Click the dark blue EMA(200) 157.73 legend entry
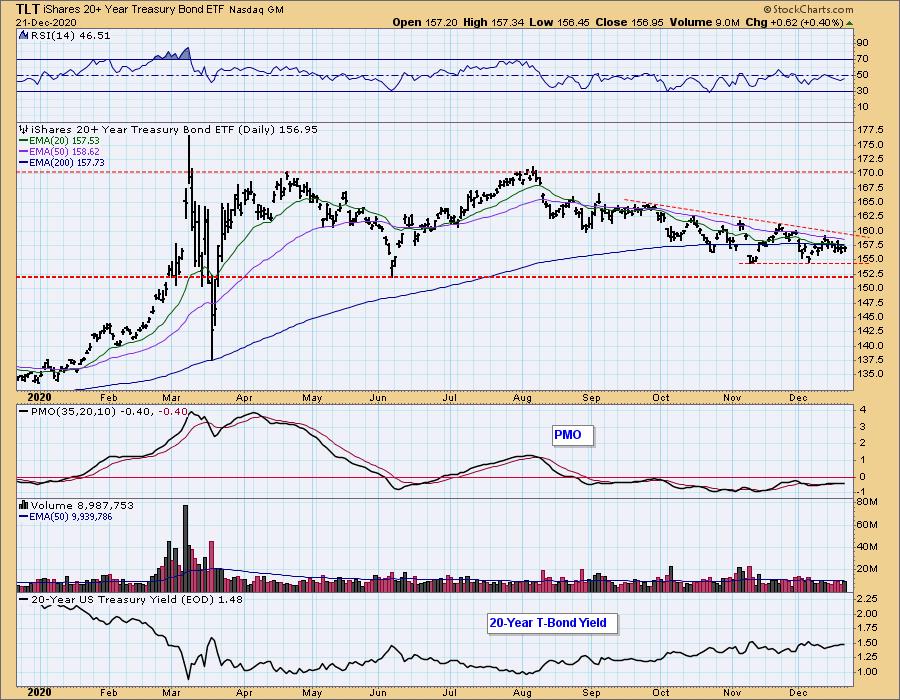The height and width of the screenshot is (700, 900). click(62, 162)
